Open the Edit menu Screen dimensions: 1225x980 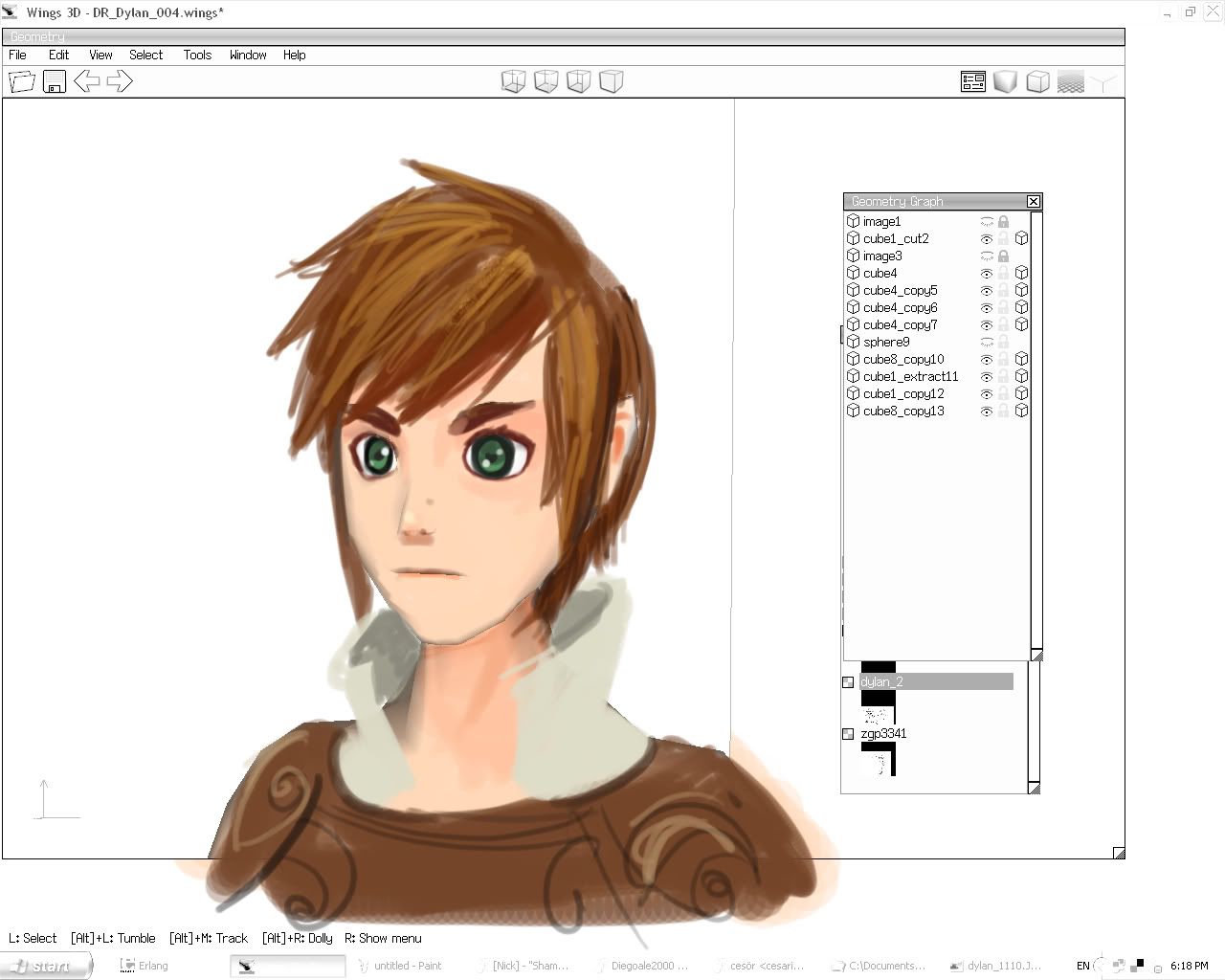click(58, 55)
